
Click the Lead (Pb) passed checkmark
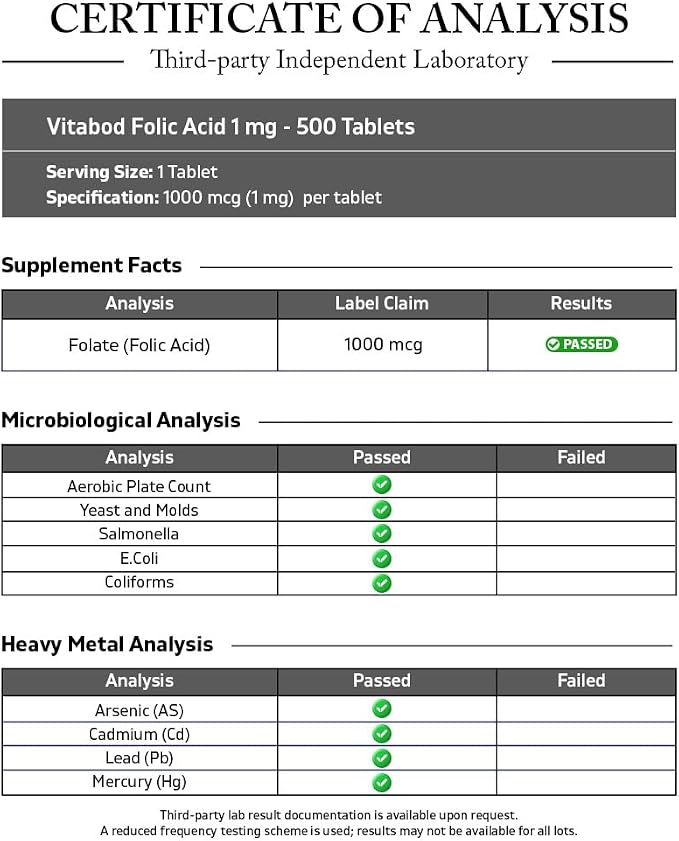tap(382, 758)
